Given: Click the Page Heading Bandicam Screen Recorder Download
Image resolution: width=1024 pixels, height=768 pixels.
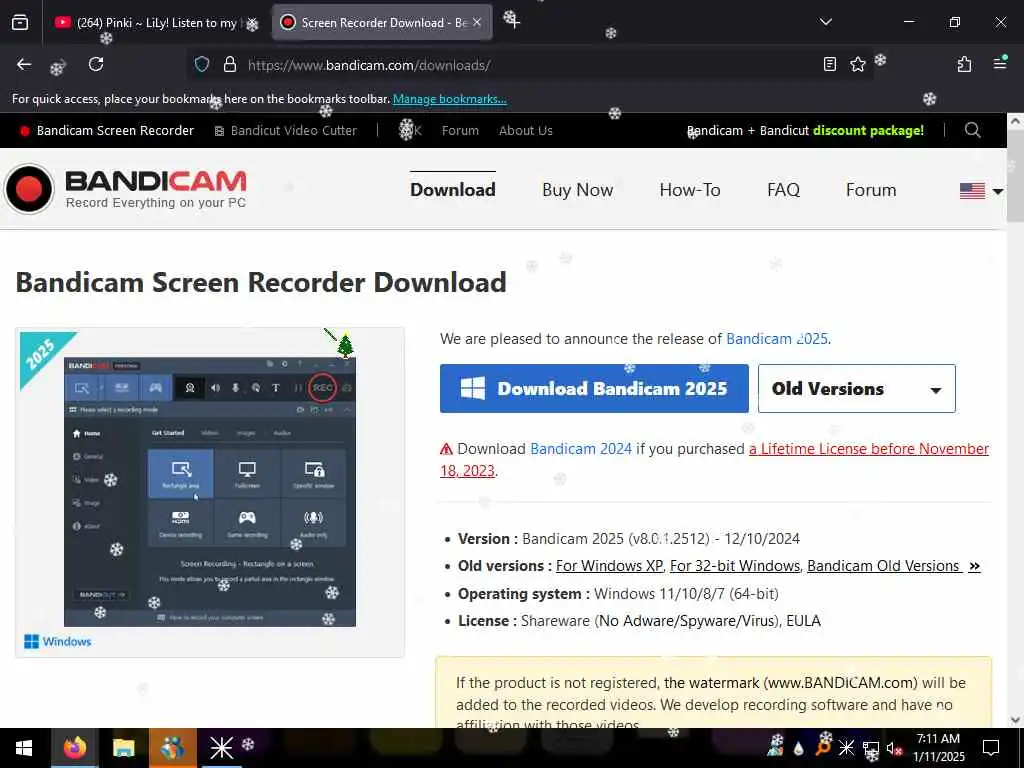Looking at the screenshot, I should click(261, 283).
